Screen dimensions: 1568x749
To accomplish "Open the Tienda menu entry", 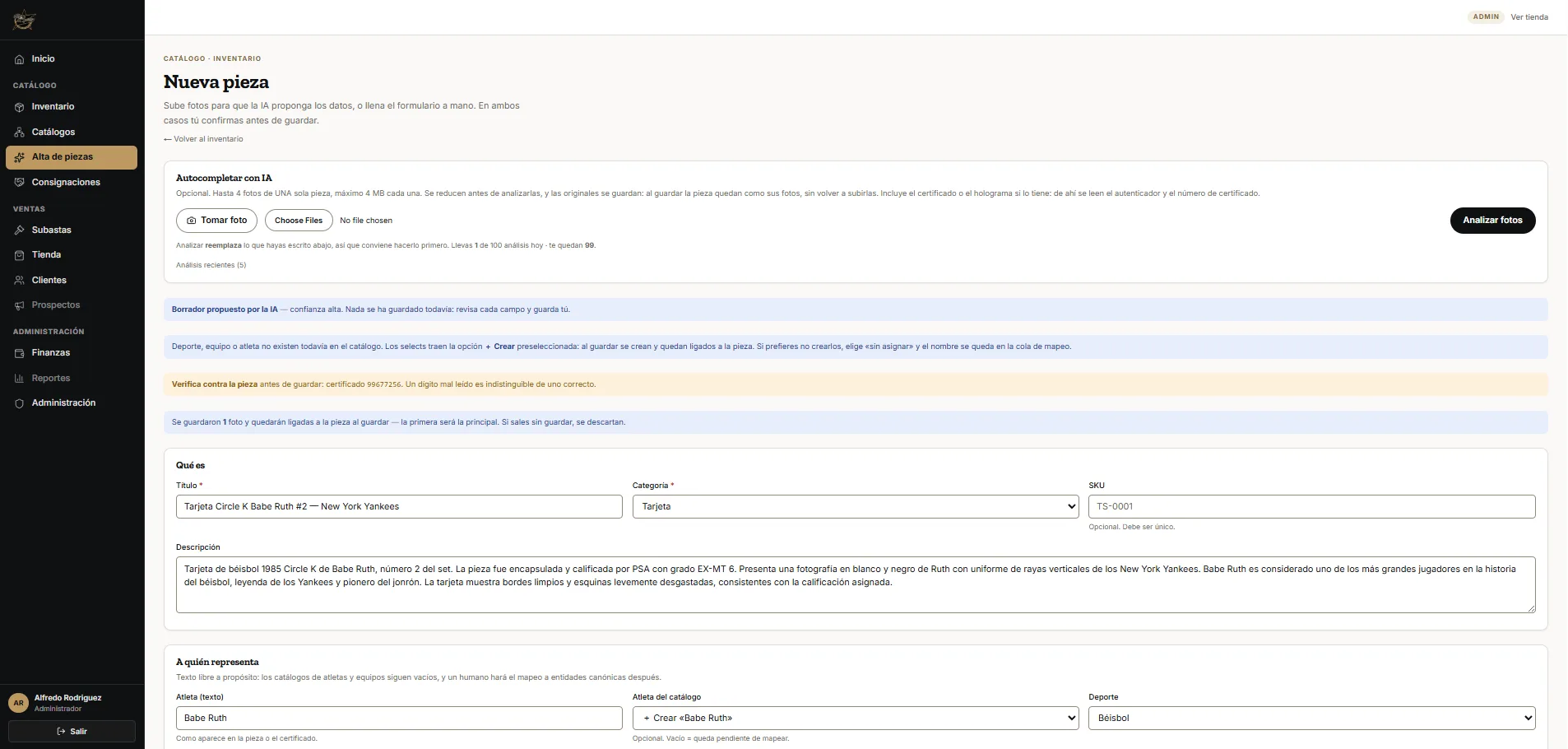I will (72, 255).
